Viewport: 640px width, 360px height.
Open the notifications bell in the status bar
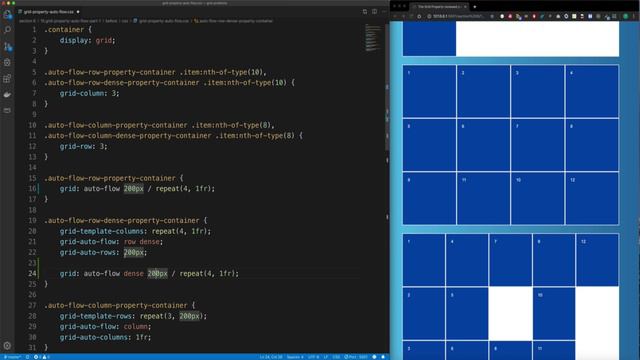point(383,357)
